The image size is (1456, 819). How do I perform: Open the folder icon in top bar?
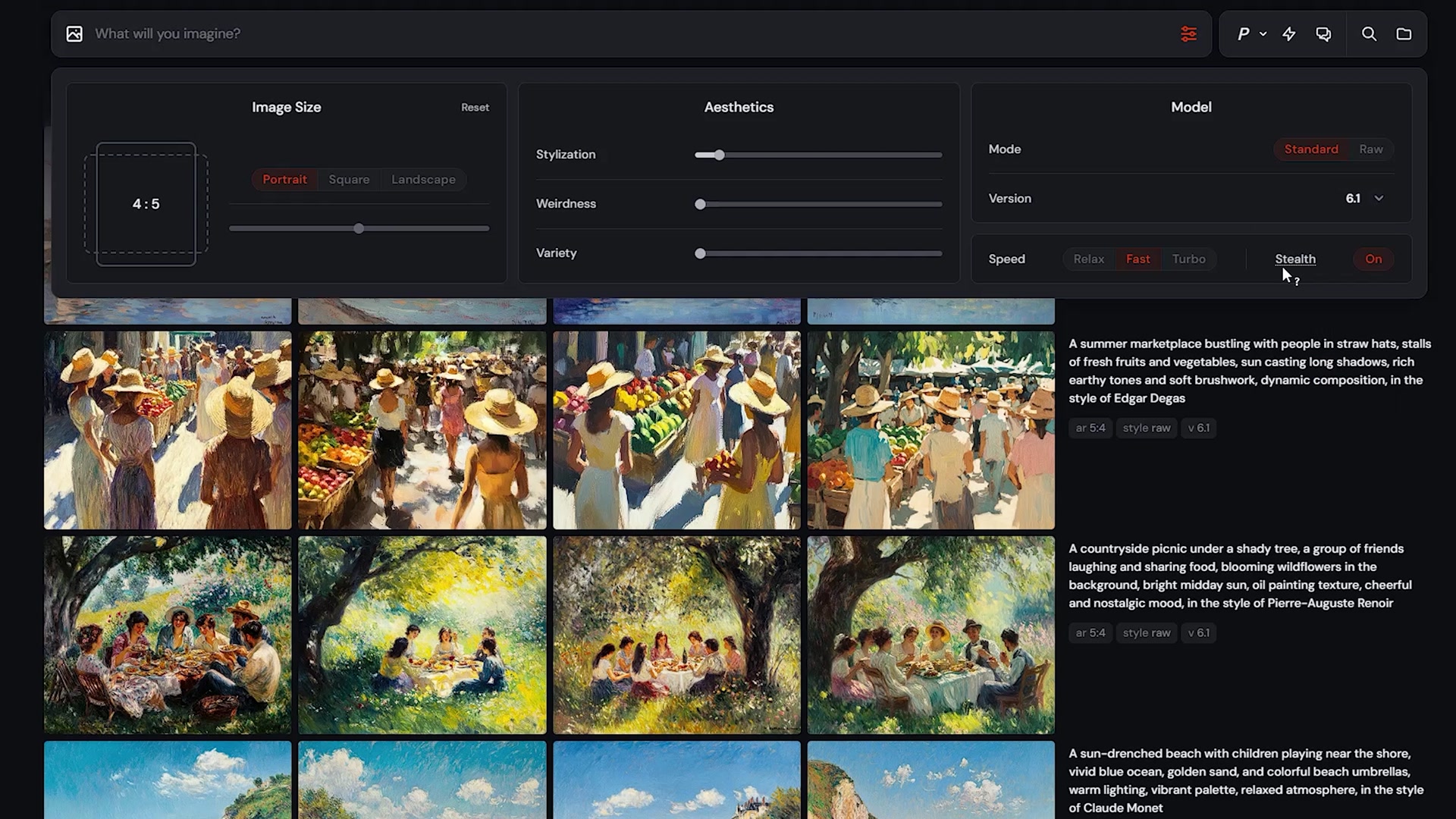(x=1404, y=34)
